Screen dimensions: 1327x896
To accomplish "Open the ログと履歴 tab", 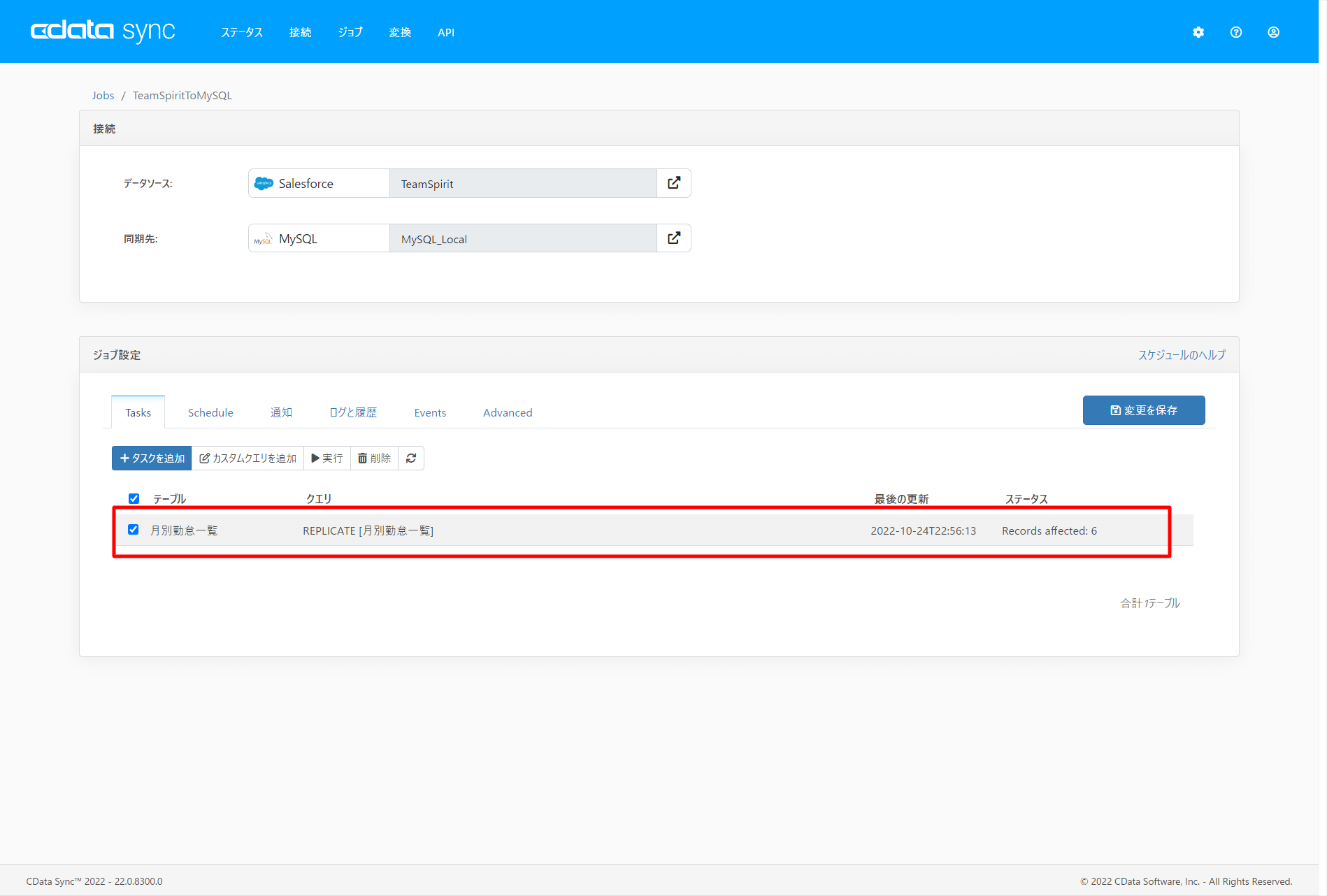I will (352, 412).
